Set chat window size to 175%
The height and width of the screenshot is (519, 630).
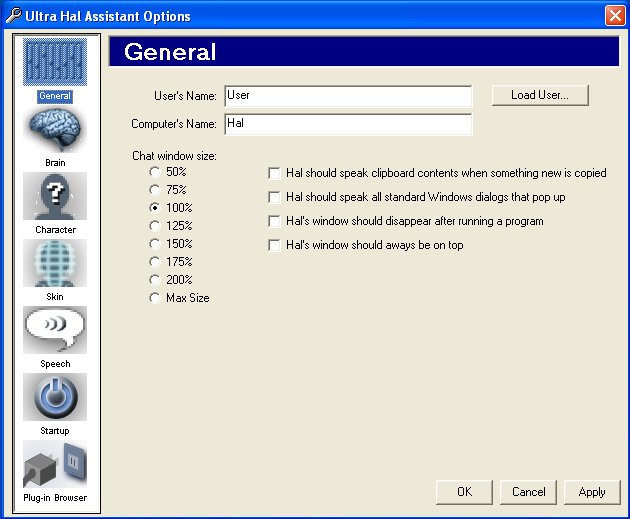coord(155,262)
